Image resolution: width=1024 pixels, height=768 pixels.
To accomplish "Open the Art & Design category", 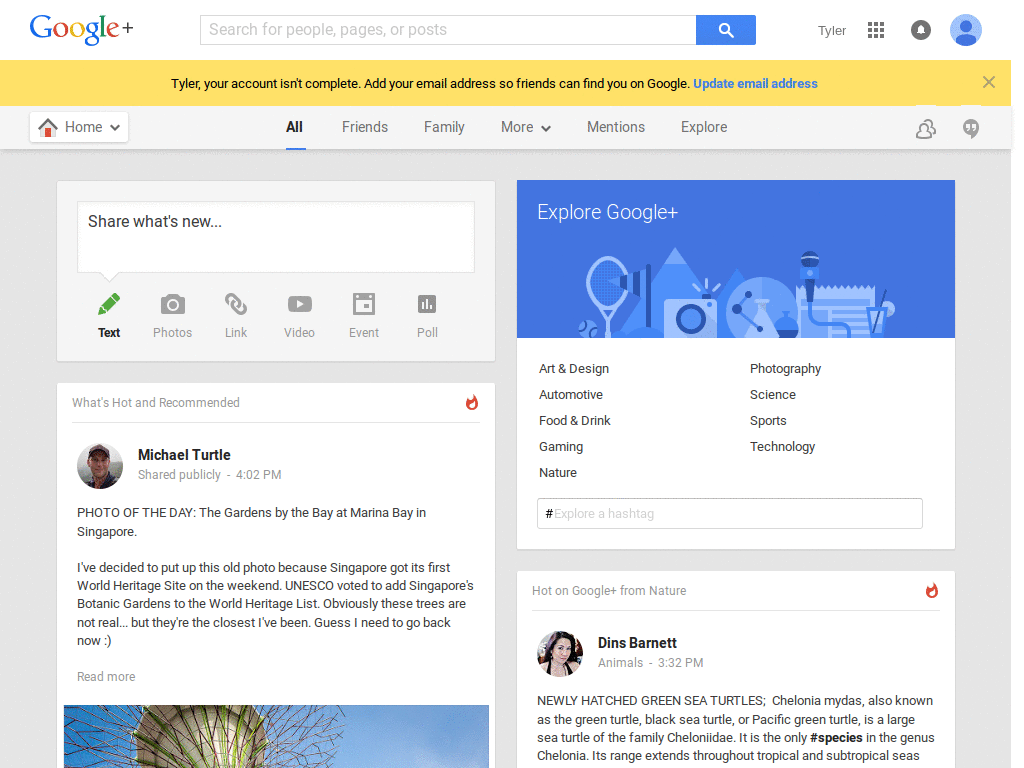I will tap(574, 368).
